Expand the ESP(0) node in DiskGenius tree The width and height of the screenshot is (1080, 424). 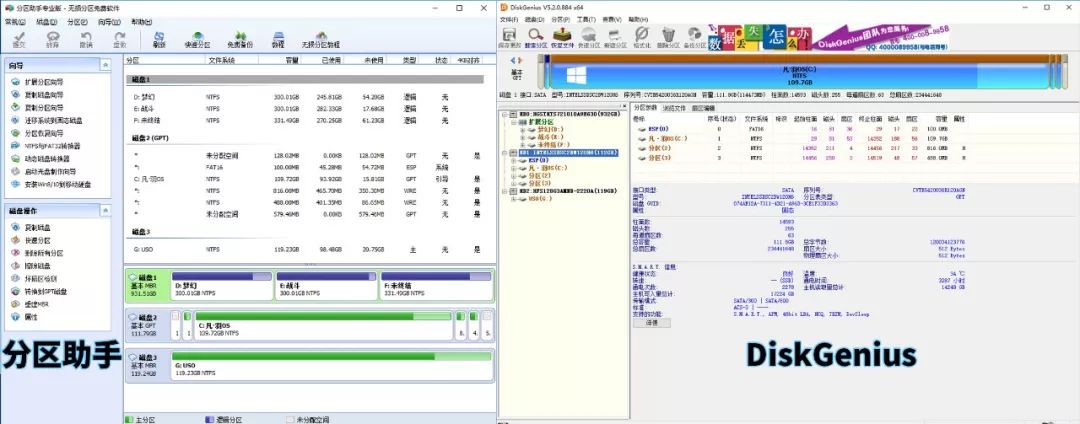(513, 160)
